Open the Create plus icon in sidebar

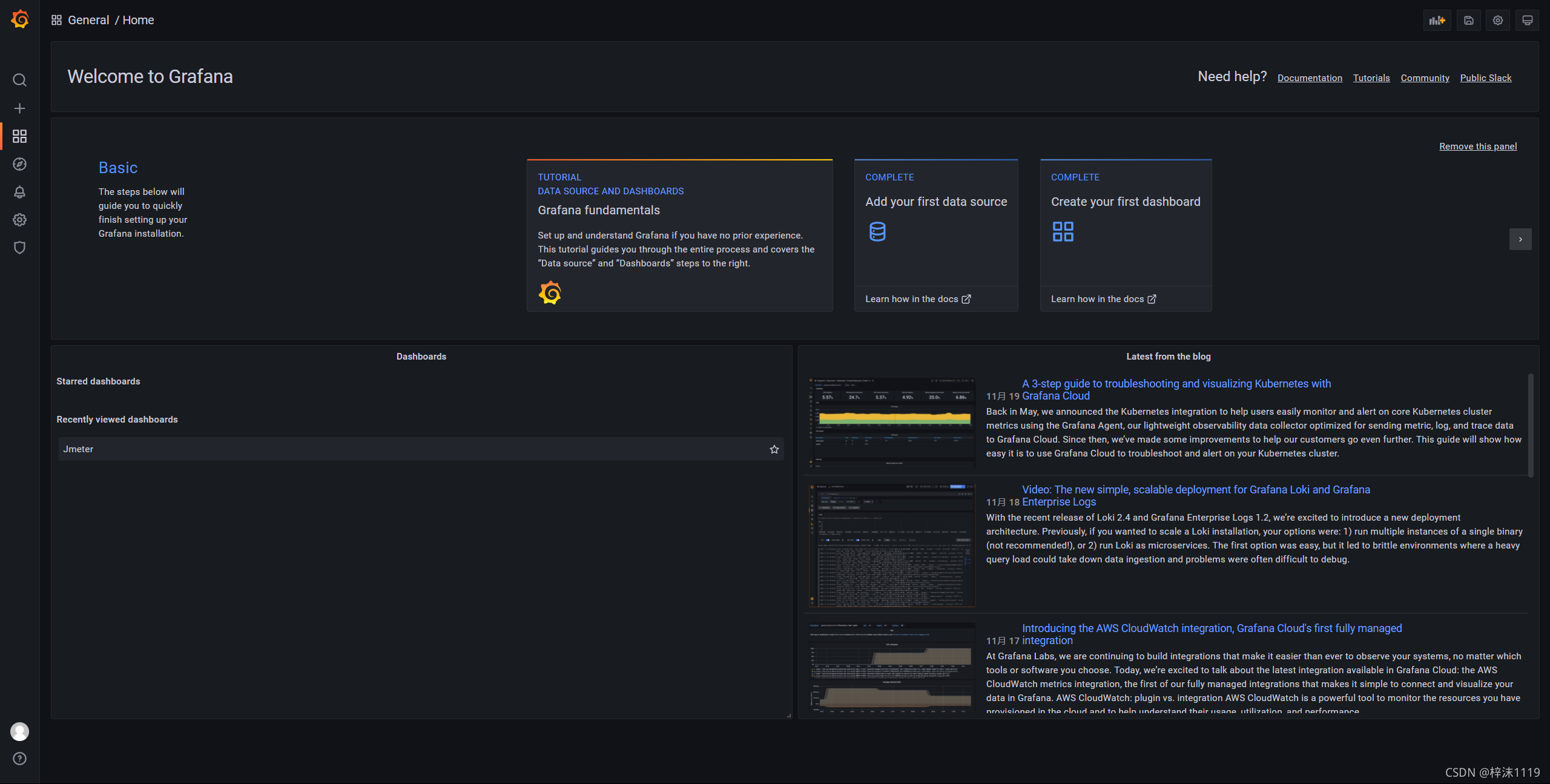point(19,108)
